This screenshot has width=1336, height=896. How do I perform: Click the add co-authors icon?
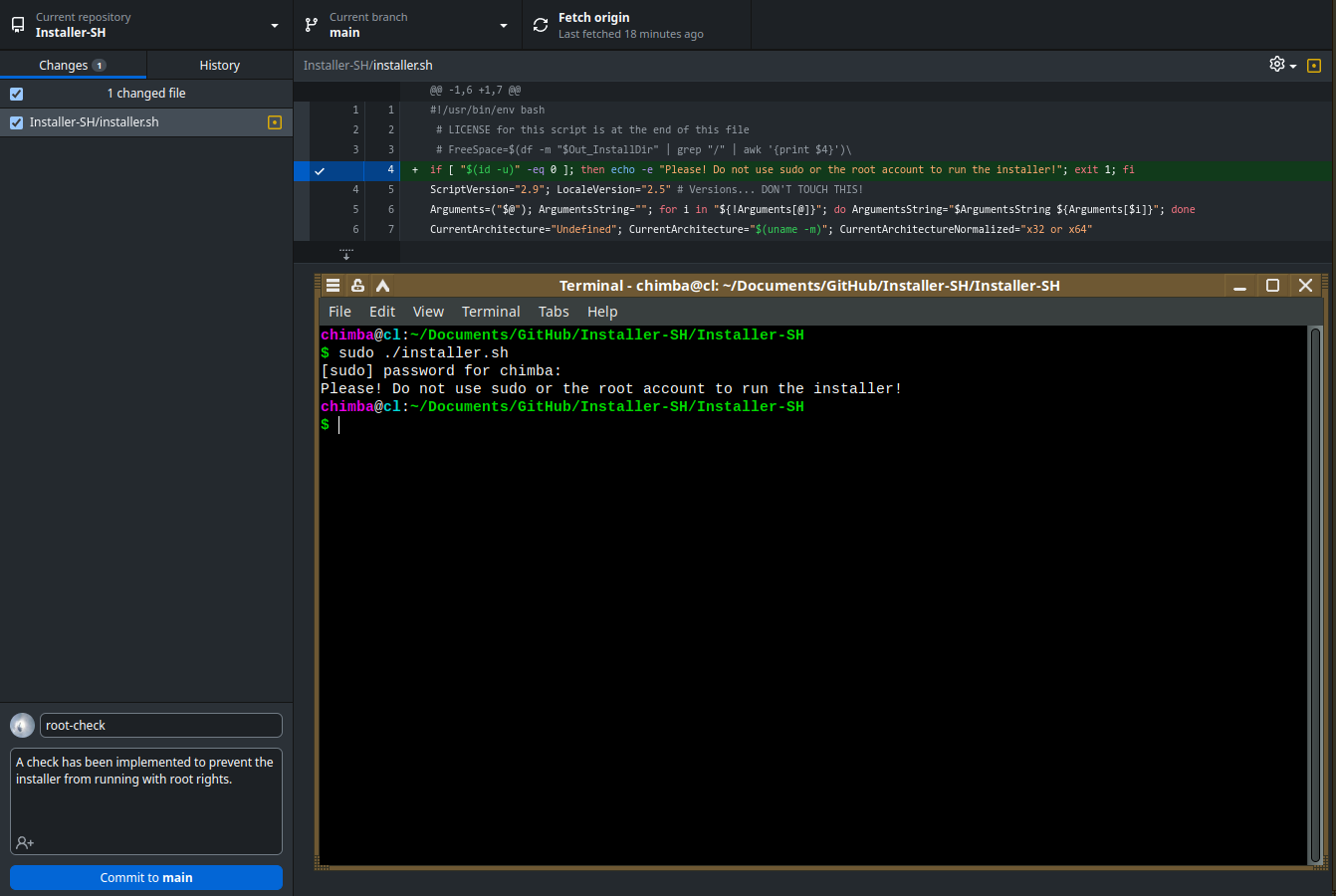(25, 842)
